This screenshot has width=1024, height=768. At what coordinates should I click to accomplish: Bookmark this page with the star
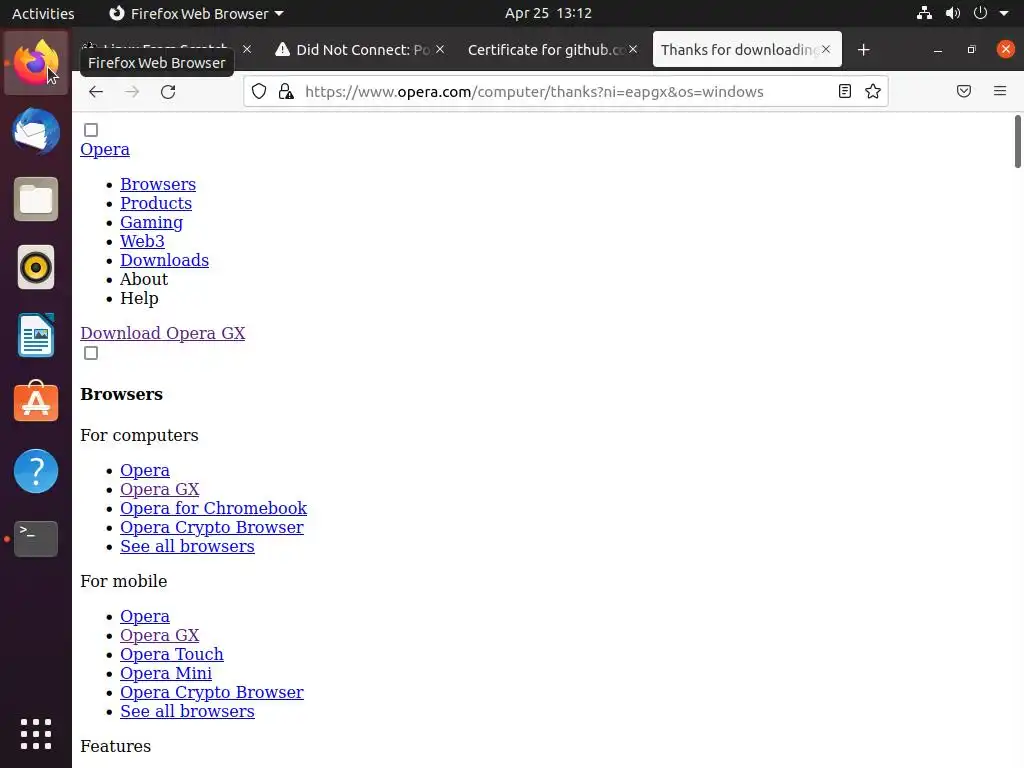[873, 91]
